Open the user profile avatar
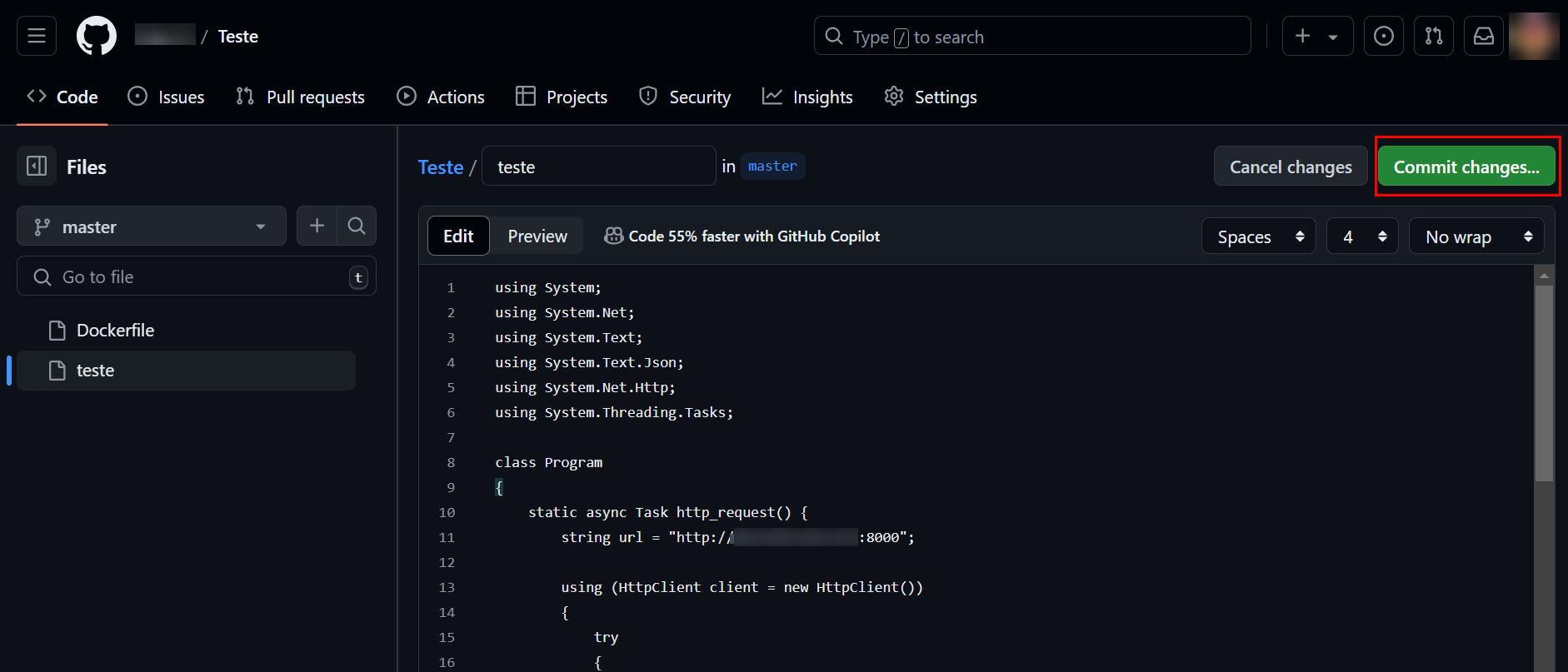Screen dimensions: 1568x672 [1533, 36]
